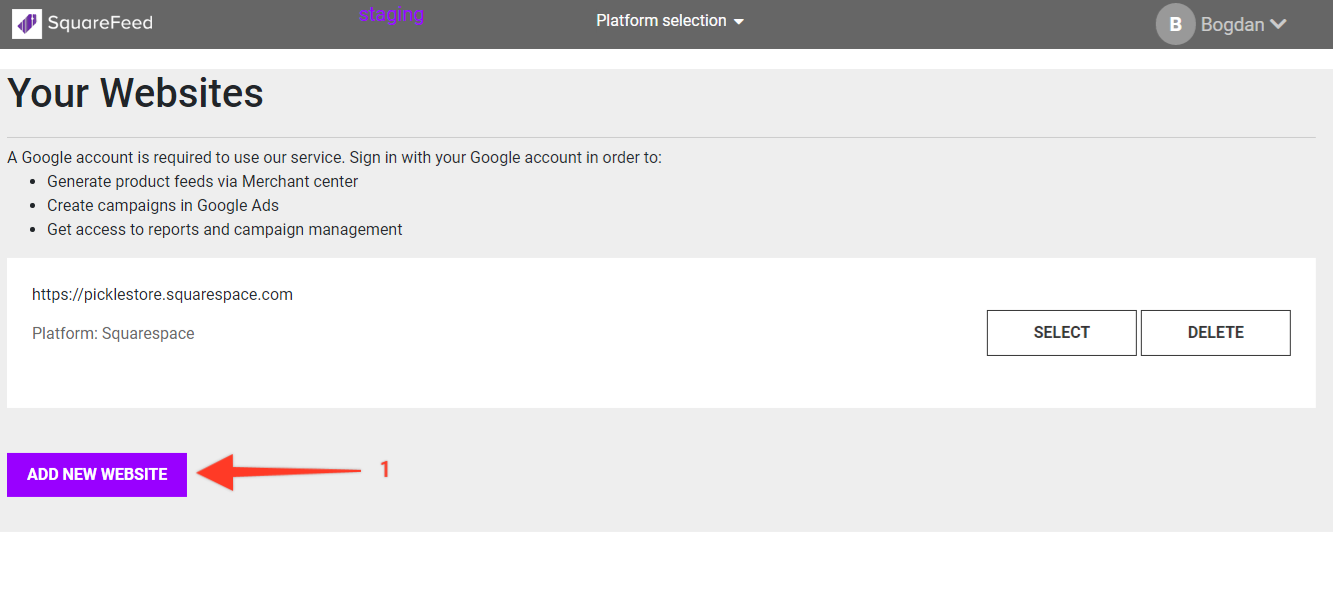Click the Create campaigns in Google Ads bullet
Screen dimensions: 1333x594
163,205
